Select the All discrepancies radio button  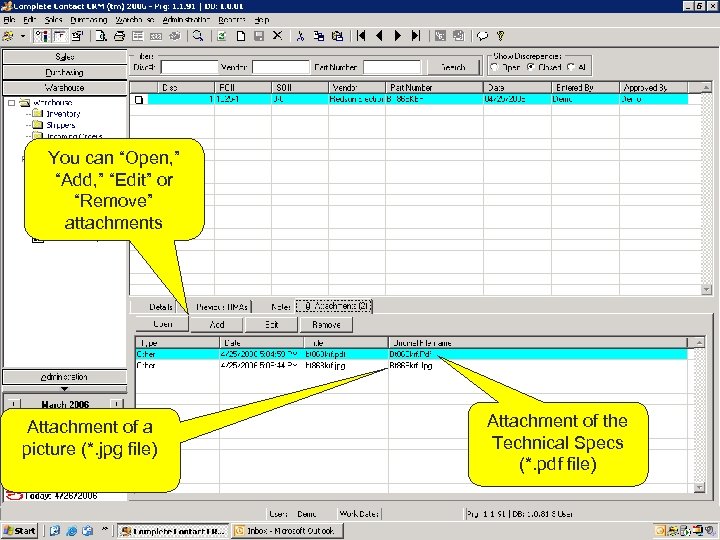[x=571, y=68]
